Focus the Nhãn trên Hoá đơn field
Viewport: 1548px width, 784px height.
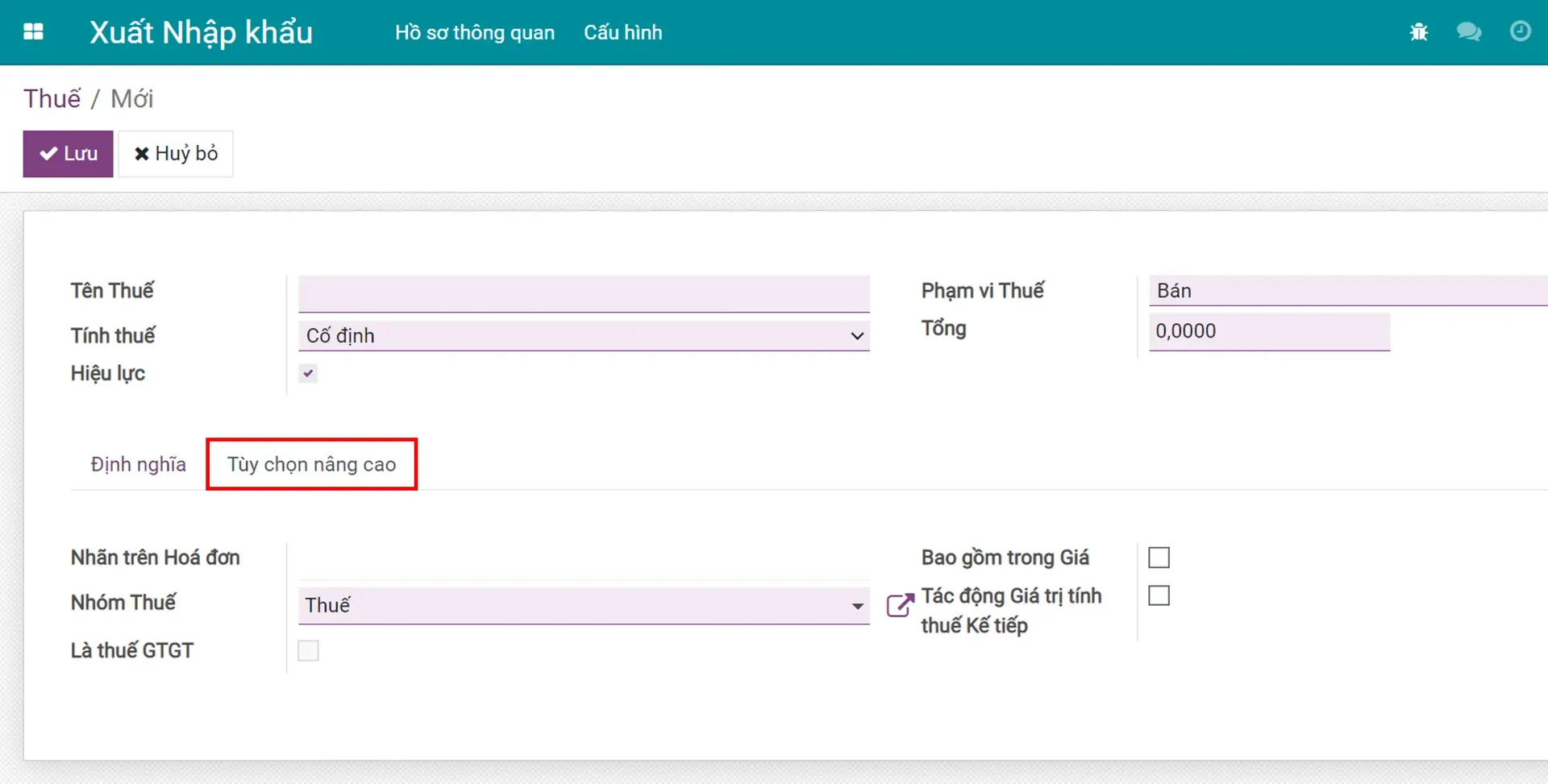pos(584,560)
